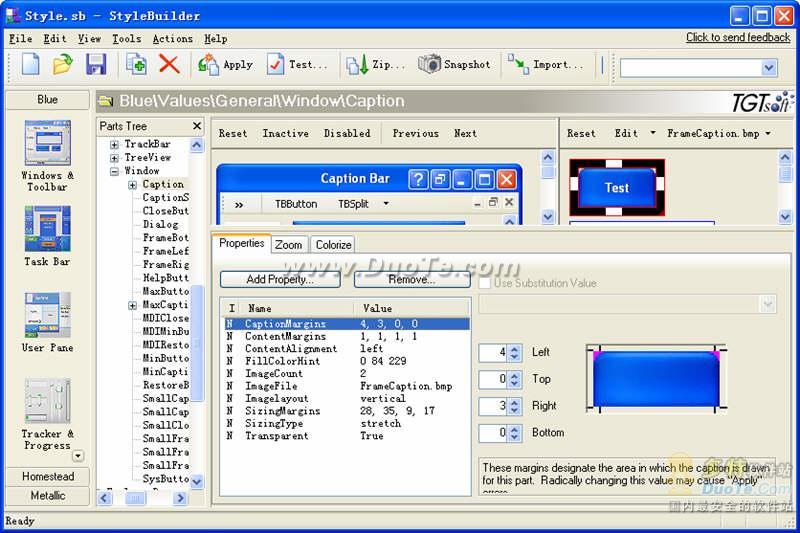Take a Snapshot with camera icon

tap(454, 65)
